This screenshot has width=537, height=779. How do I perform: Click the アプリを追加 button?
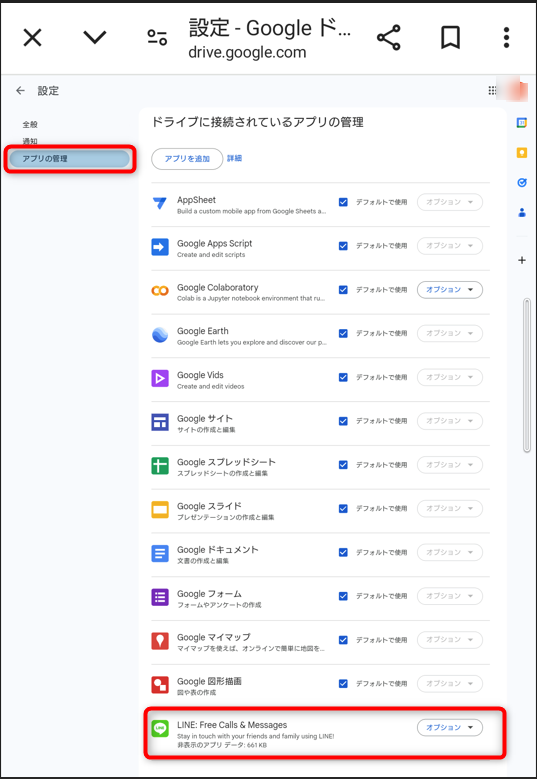click(187, 159)
